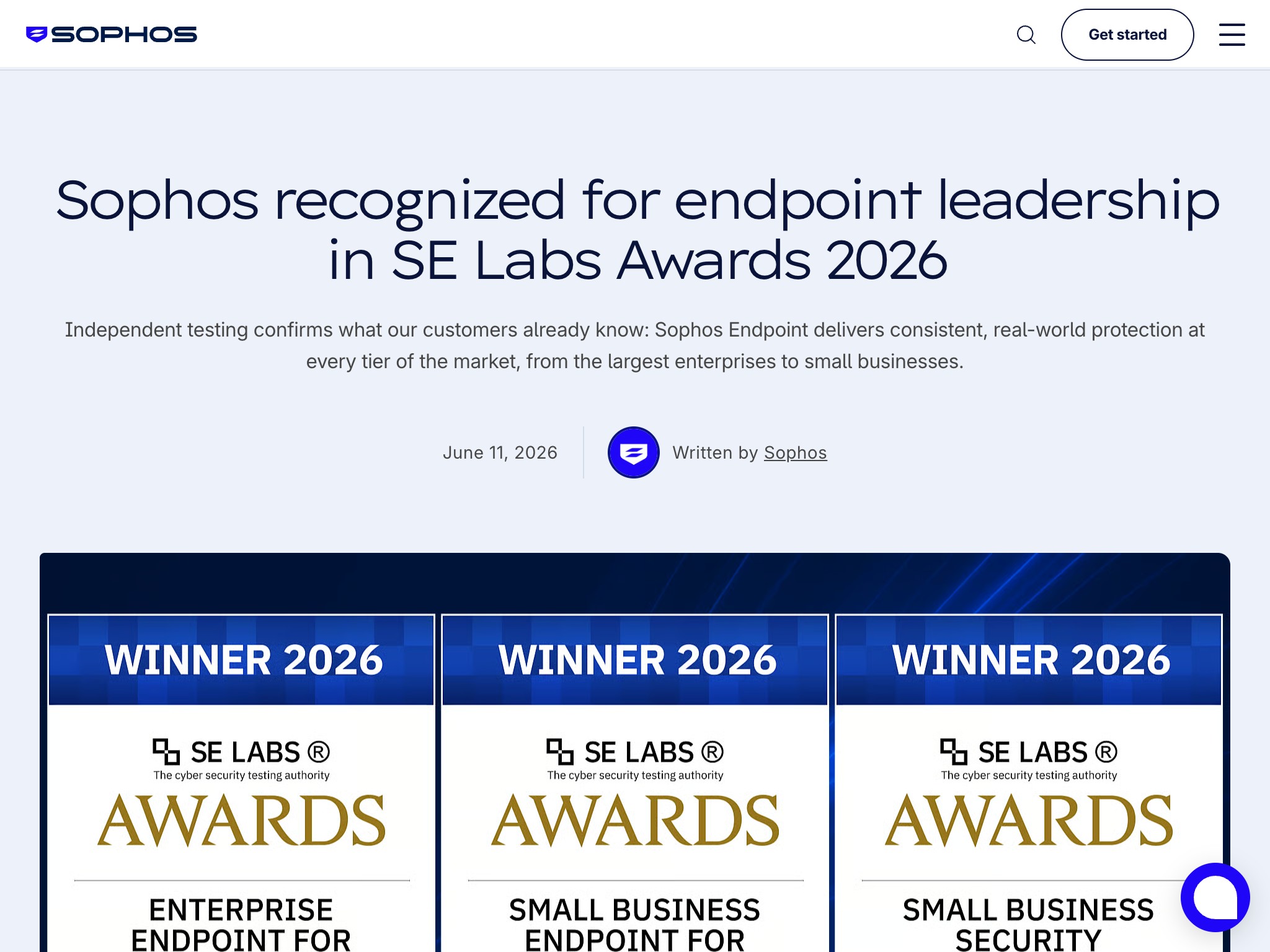Click the Get started button
This screenshot has width=1270, height=952.
coord(1127,35)
